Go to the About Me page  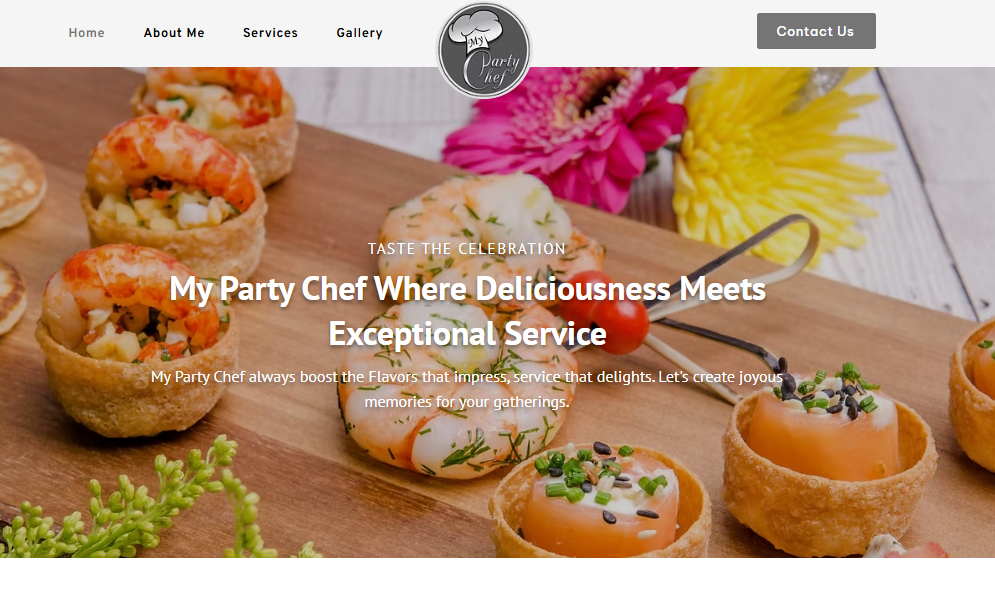pyautogui.click(x=174, y=32)
